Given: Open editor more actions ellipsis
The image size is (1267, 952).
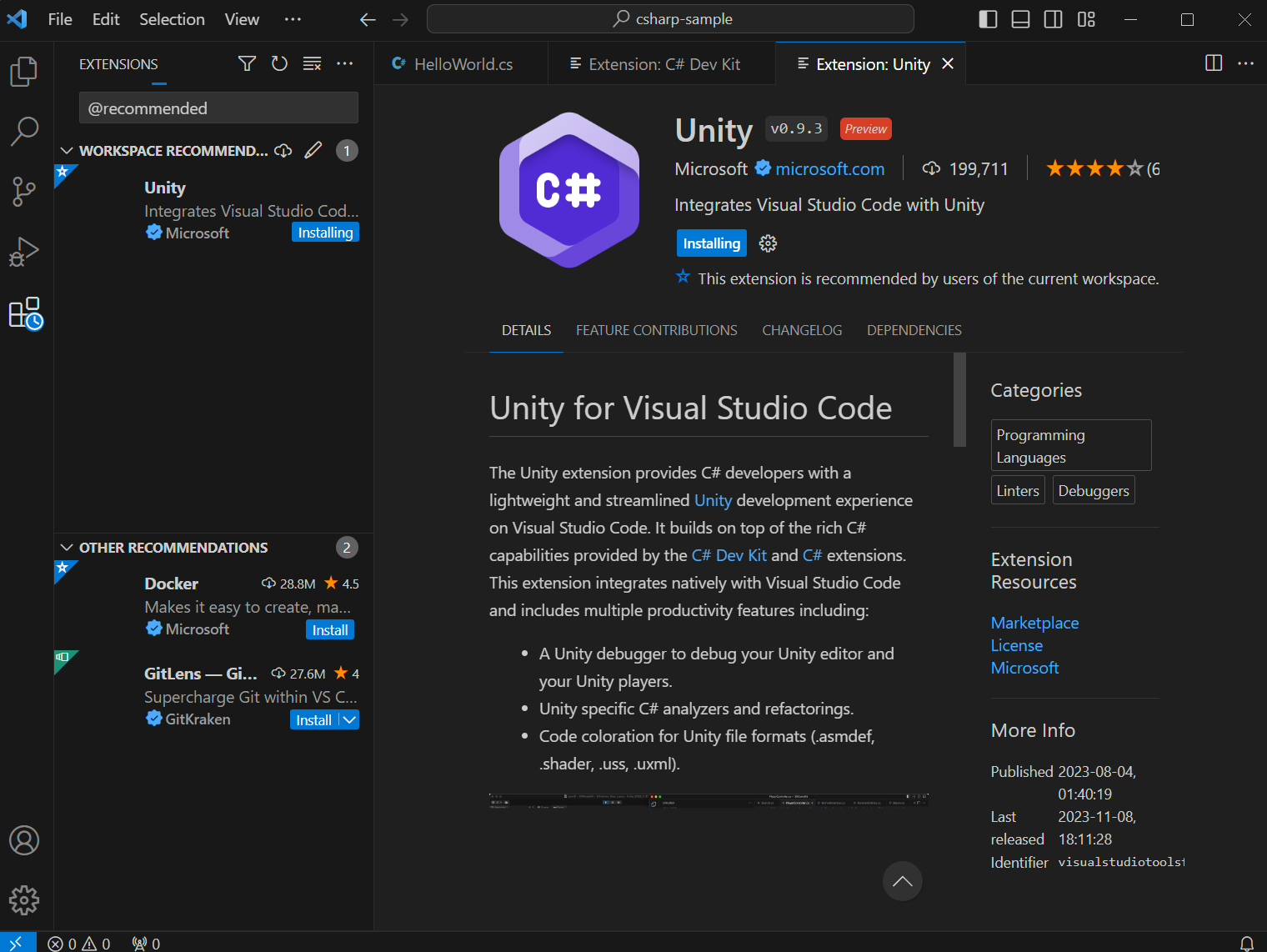Looking at the screenshot, I should pyautogui.click(x=1246, y=63).
